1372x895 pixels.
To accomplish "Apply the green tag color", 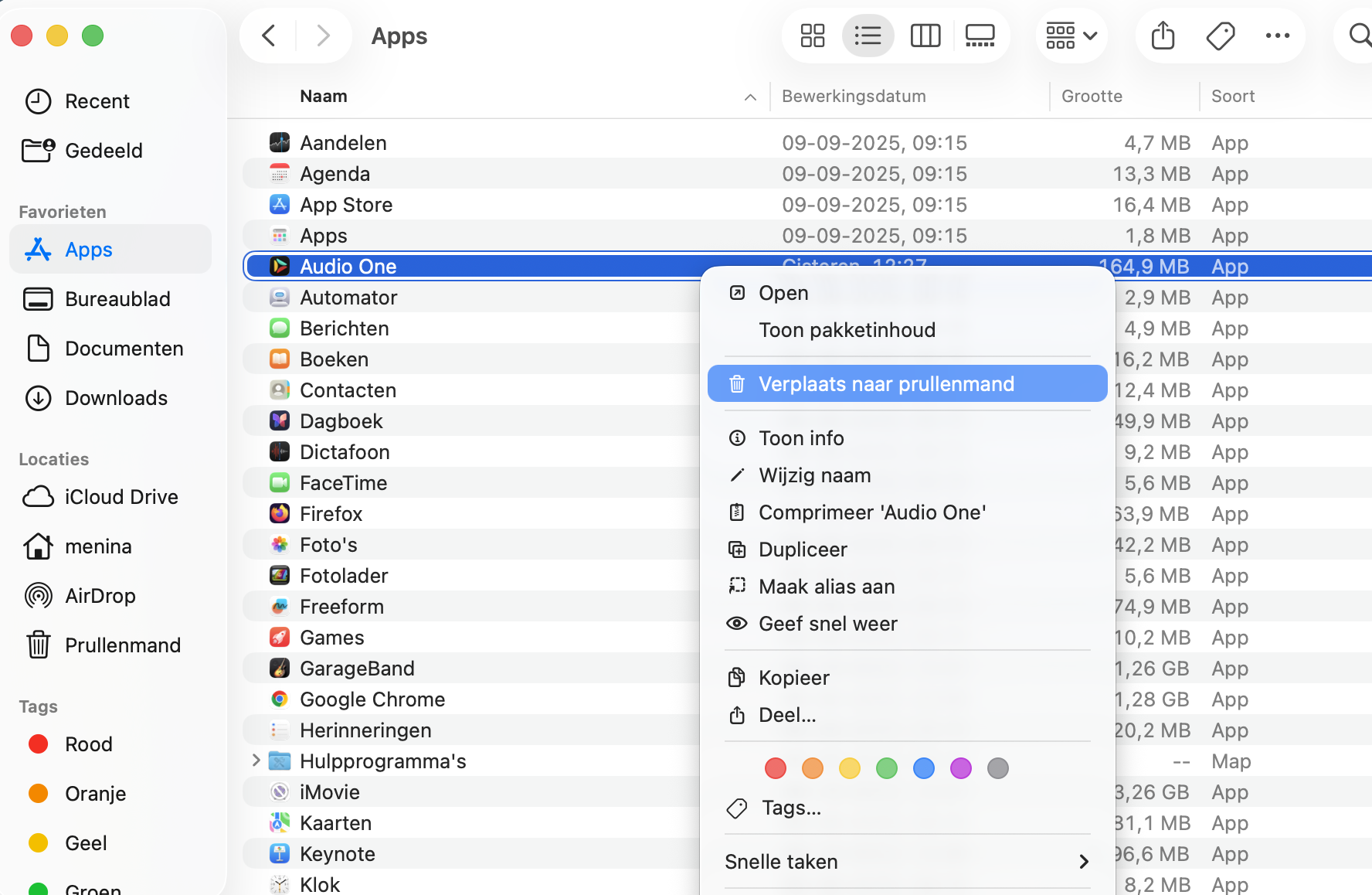I will (x=886, y=767).
